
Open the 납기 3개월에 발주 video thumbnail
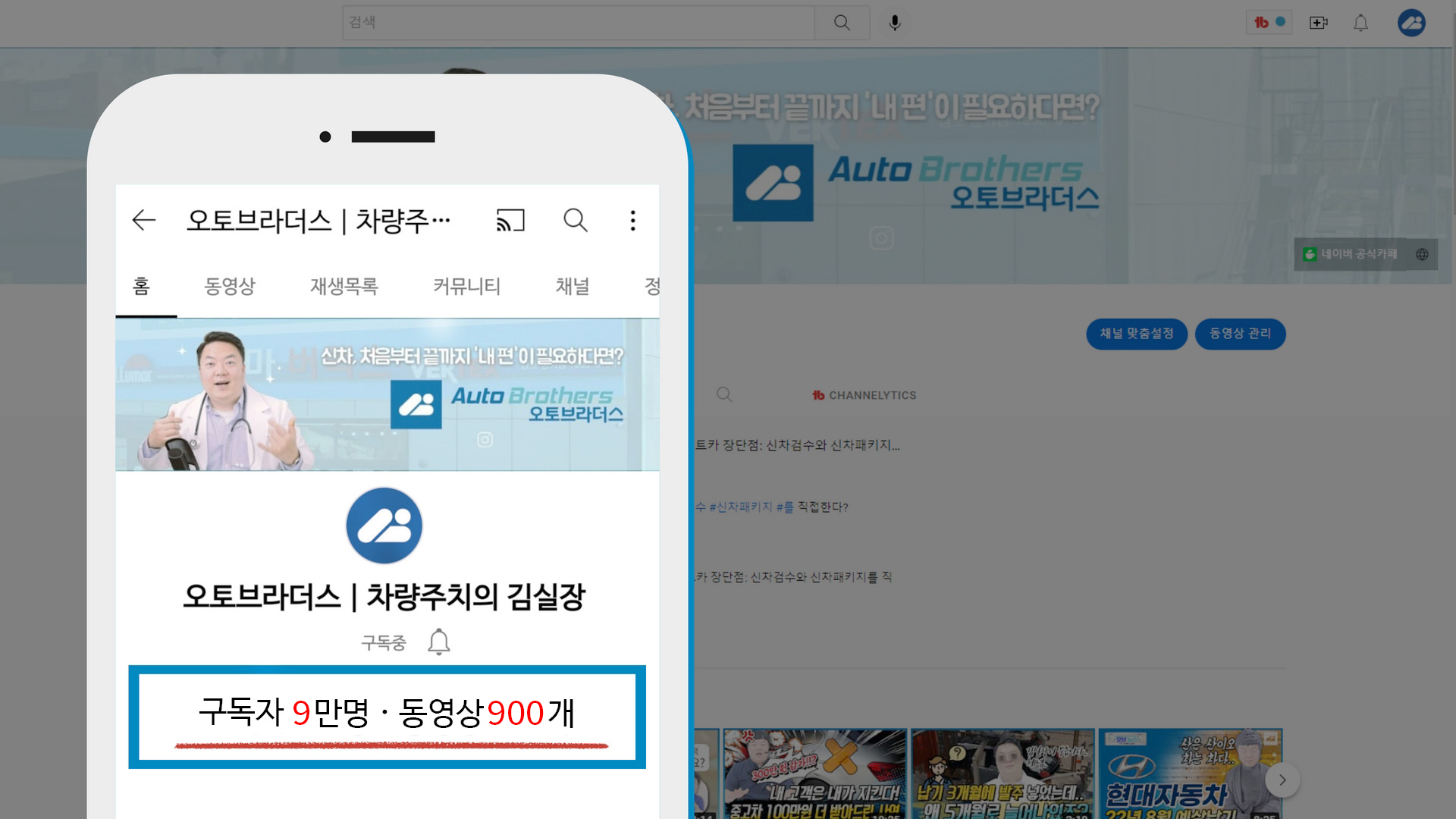(1003, 773)
